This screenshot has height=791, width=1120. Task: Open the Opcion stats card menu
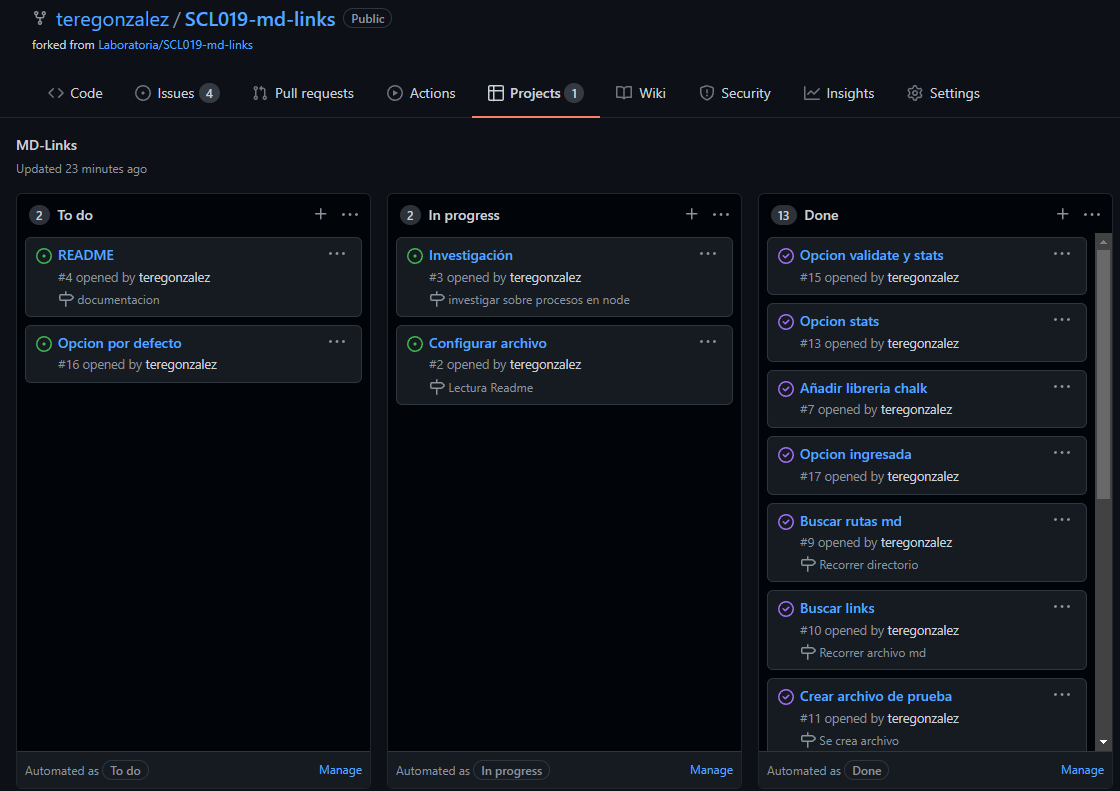pyautogui.click(x=1061, y=320)
